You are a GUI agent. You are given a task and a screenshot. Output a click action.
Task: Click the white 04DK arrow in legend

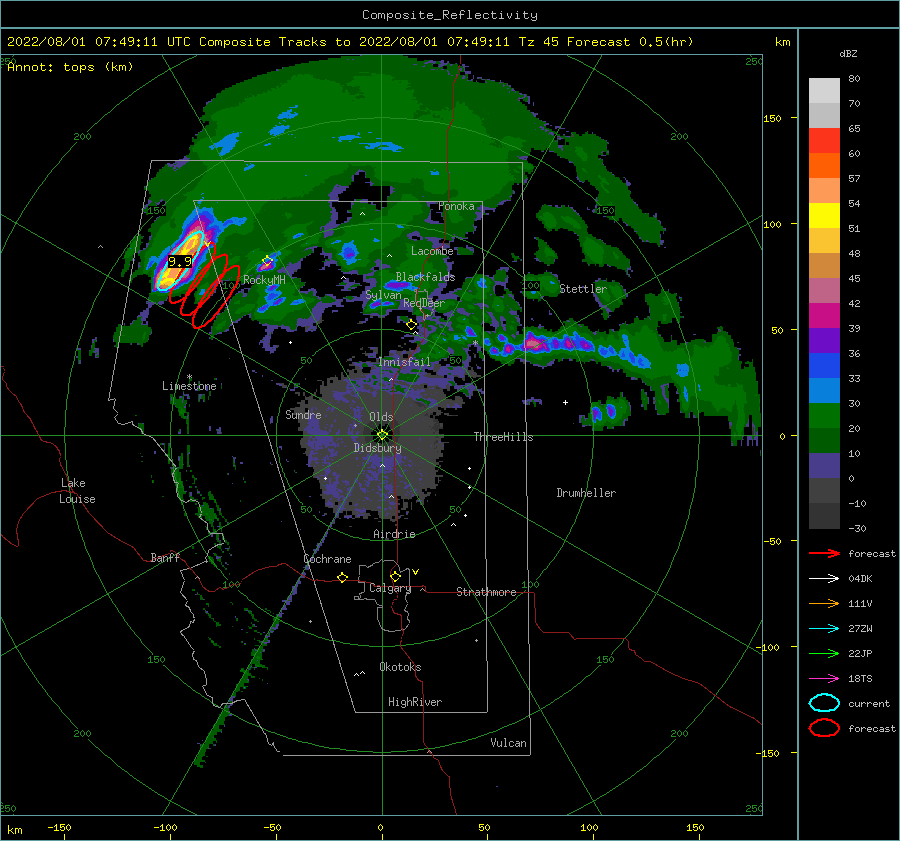tap(824, 578)
